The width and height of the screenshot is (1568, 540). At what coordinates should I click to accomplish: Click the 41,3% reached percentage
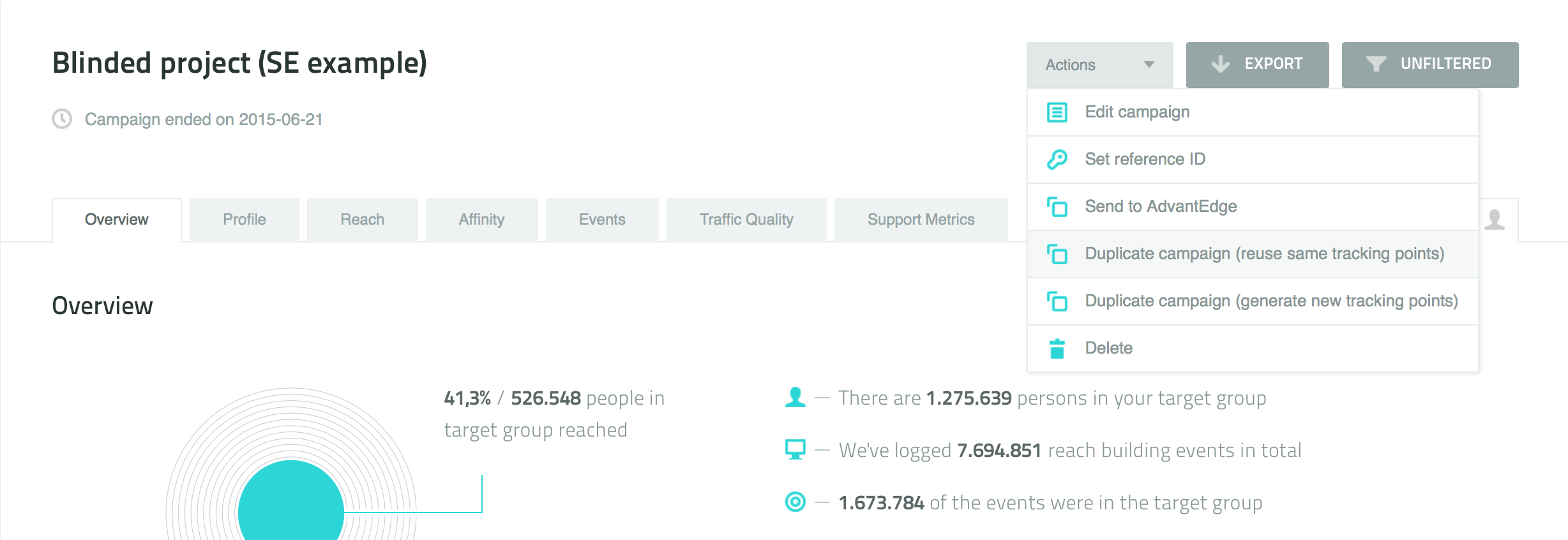[x=467, y=398]
